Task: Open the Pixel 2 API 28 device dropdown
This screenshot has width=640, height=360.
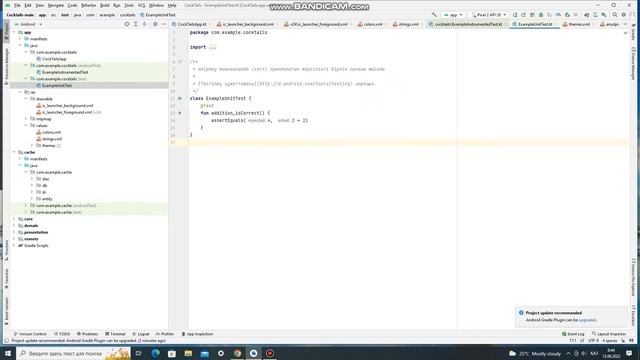Action: coord(489,15)
